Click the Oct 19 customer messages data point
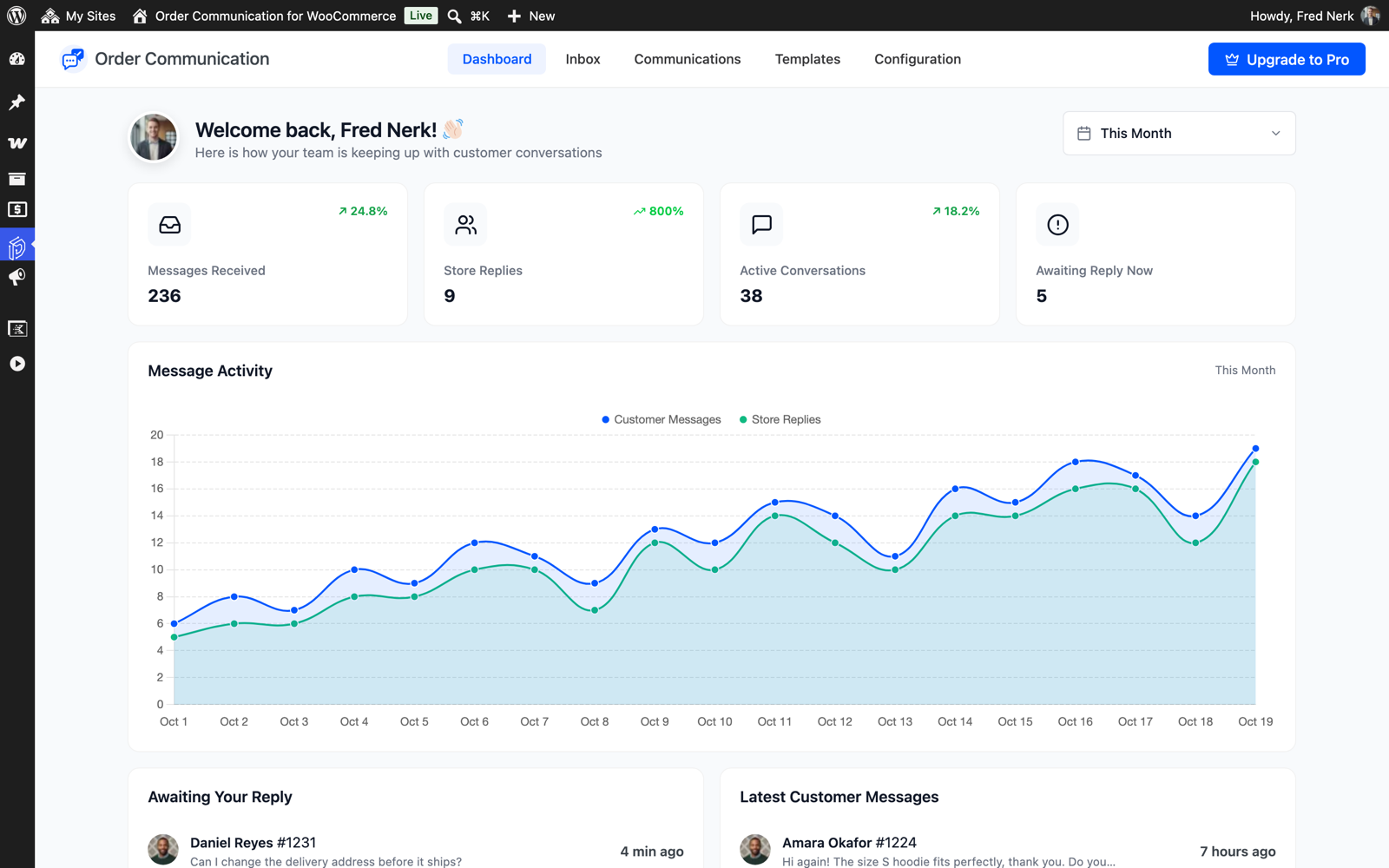The width and height of the screenshot is (1389, 868). point(1255,449)
